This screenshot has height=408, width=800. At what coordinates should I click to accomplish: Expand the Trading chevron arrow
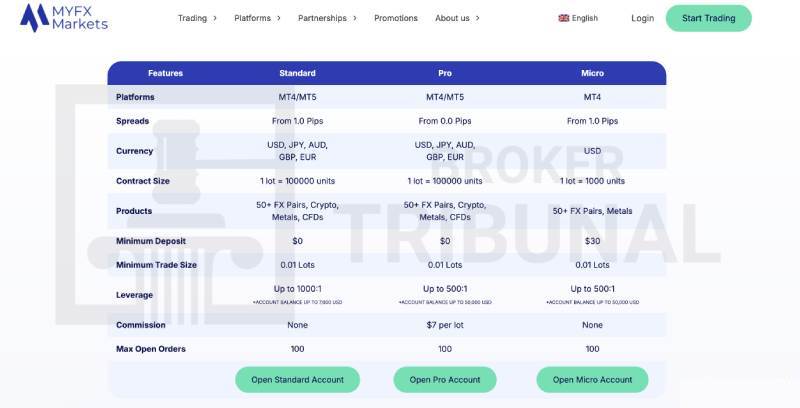tap(215, 18)
